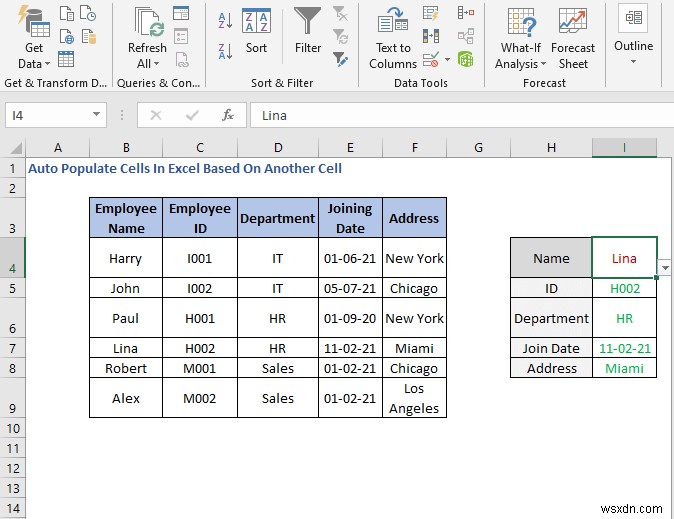The width and height of the screenshot is (674, 519).
Task: Open the What-If Analysis menu
Action: [x=521, y=38]
